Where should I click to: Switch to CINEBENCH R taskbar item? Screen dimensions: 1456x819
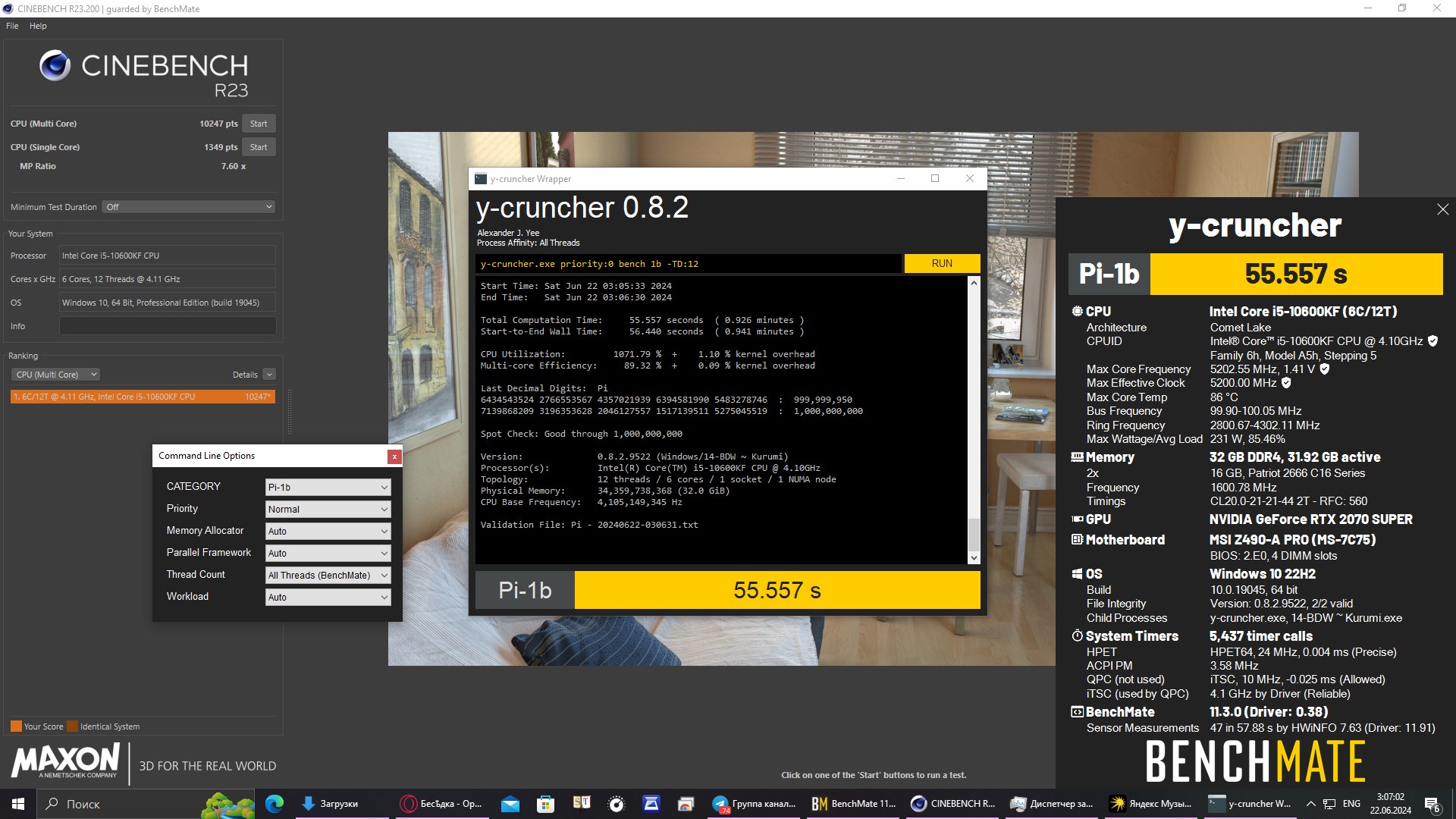pos(954,804)
